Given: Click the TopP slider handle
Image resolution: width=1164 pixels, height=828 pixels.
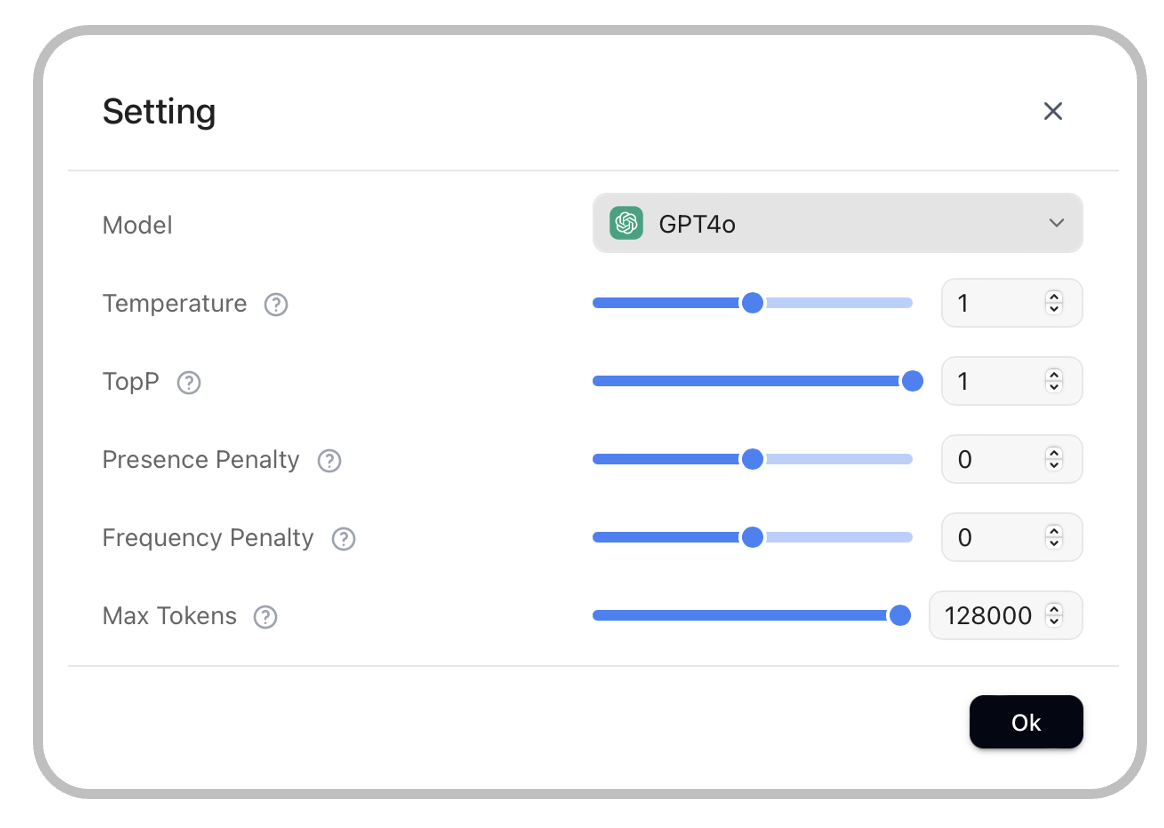Looking at the screenshot, I should (x=912, y=381).
